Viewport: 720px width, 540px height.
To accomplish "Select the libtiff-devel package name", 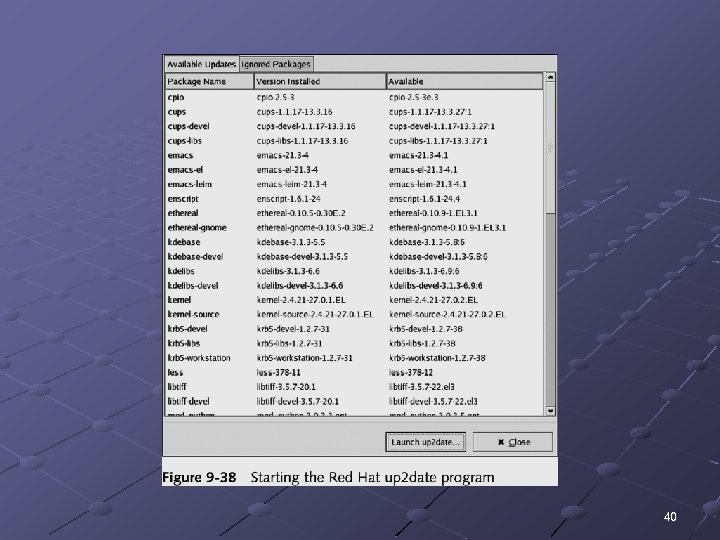I will coord(188,401).
